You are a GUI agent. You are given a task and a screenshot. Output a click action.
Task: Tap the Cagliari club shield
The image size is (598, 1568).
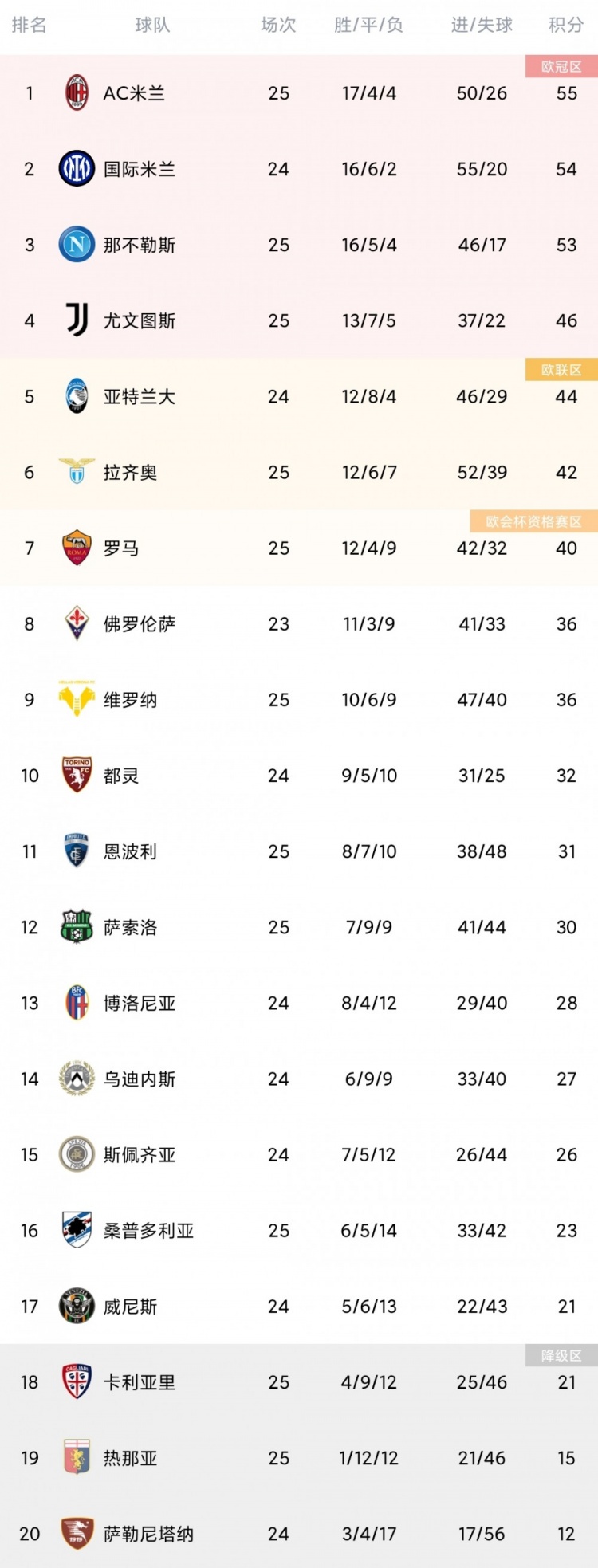click(77, 1381)
